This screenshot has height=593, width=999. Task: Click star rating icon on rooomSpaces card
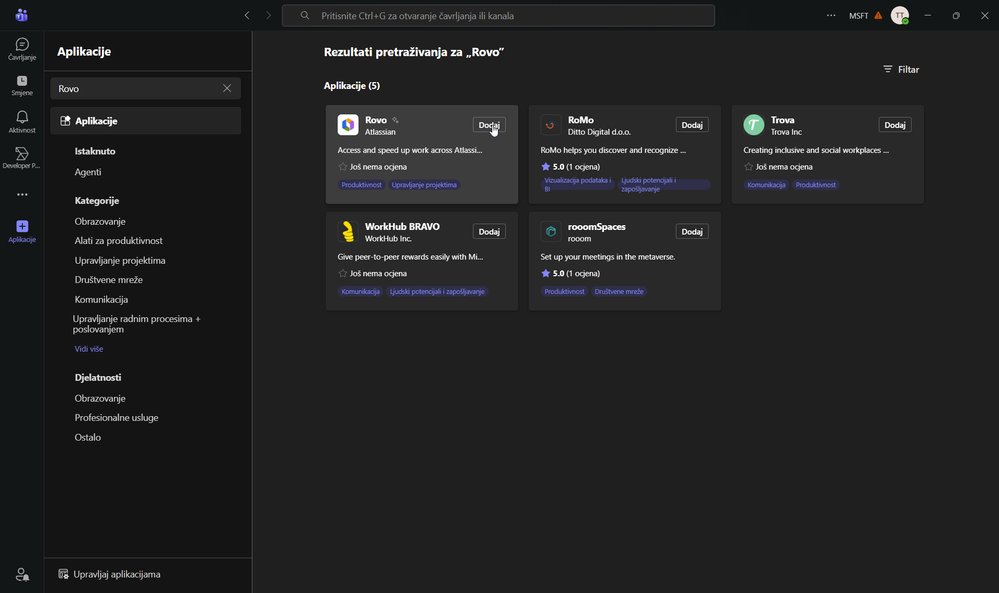click(545, 273)
